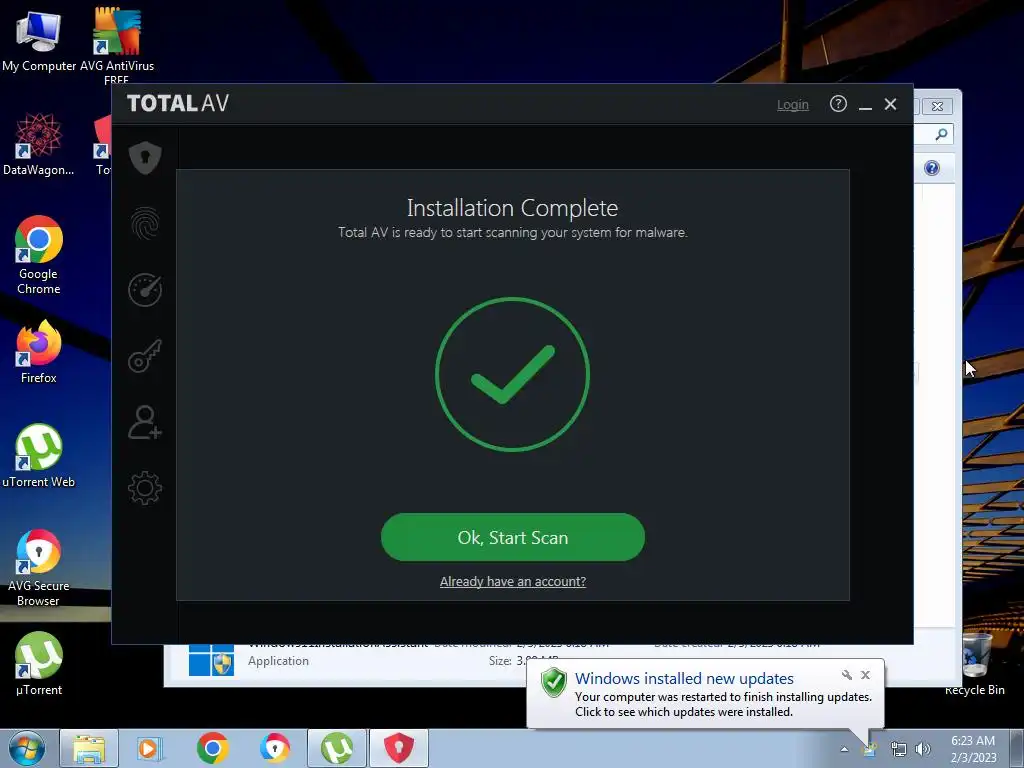Click the search magnifier in the Explorer window
Screen dimensions: 1024x768
940,135
